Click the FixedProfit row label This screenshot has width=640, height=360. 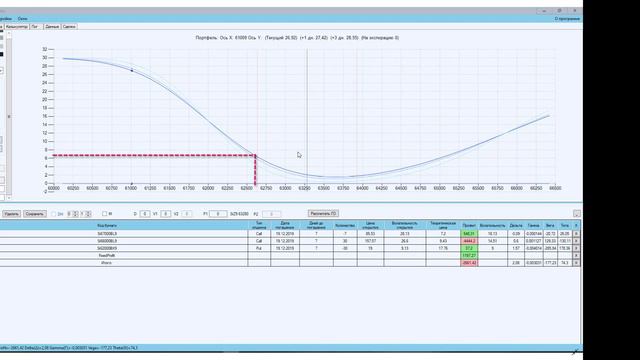[107, 256]
